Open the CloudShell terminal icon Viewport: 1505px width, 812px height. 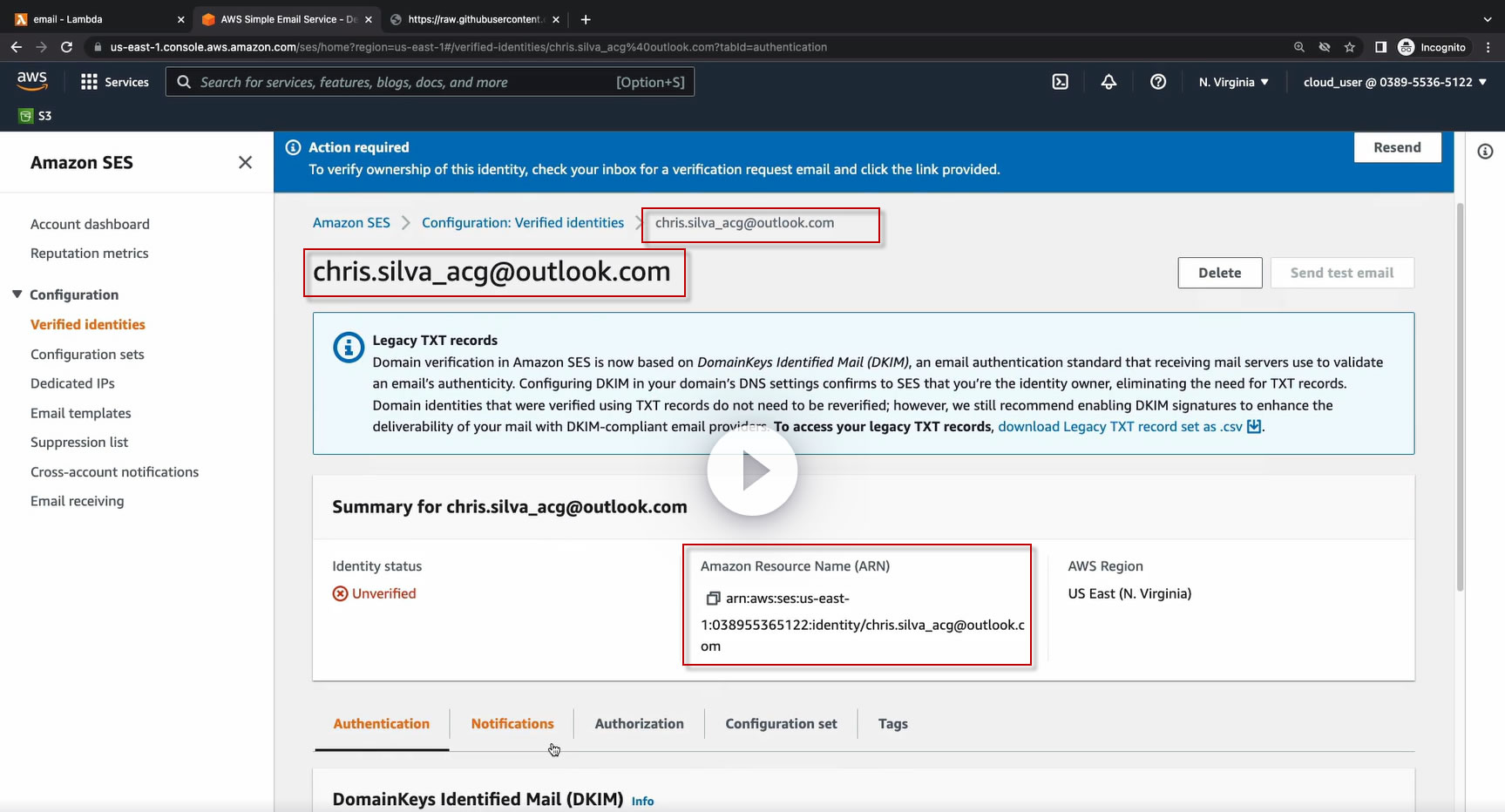(1060, 82)
